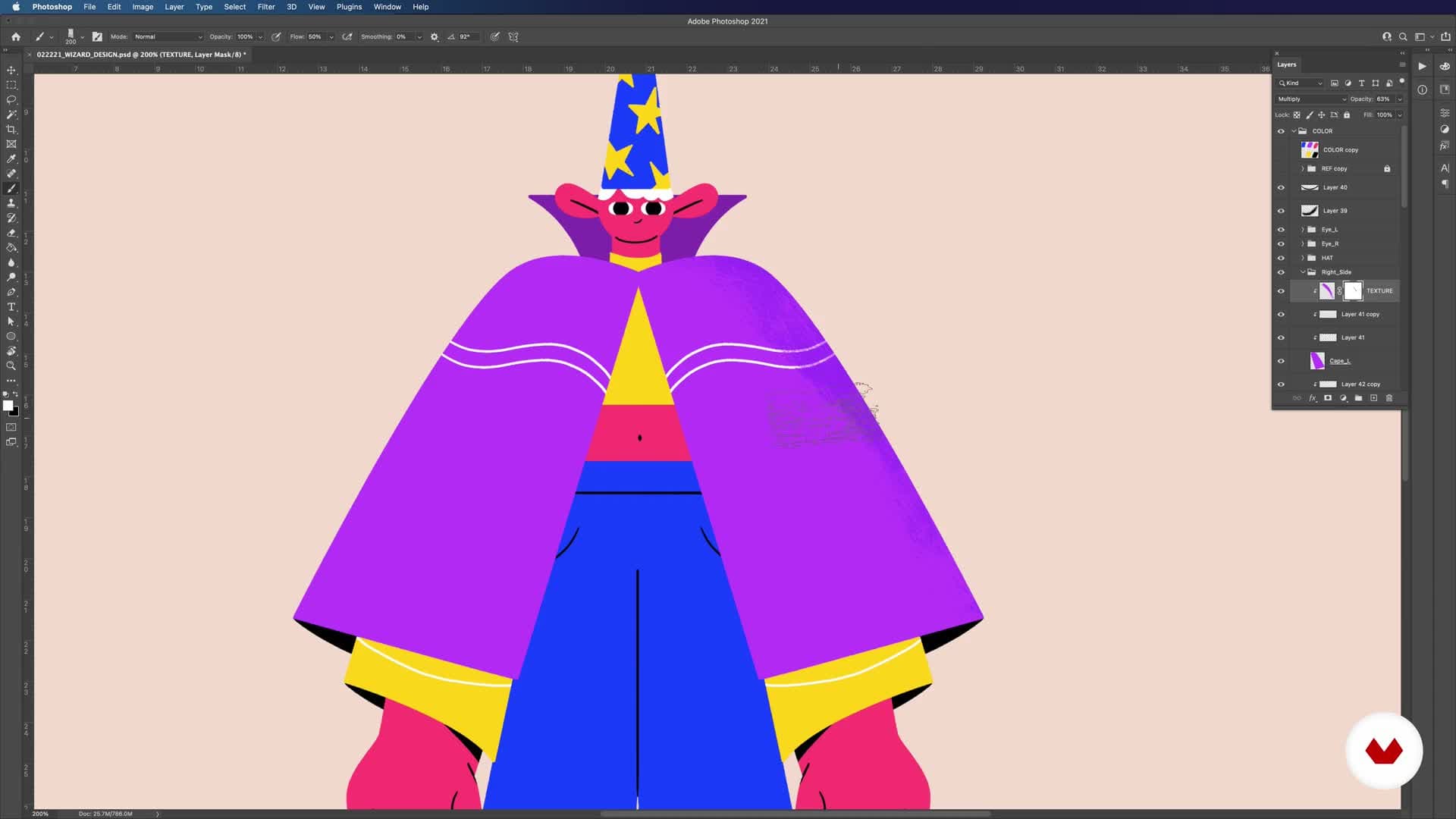The image size is (1456, 819).
Task: Open the Smoothing dropdown arrow
Action: (x=419, y=36)
